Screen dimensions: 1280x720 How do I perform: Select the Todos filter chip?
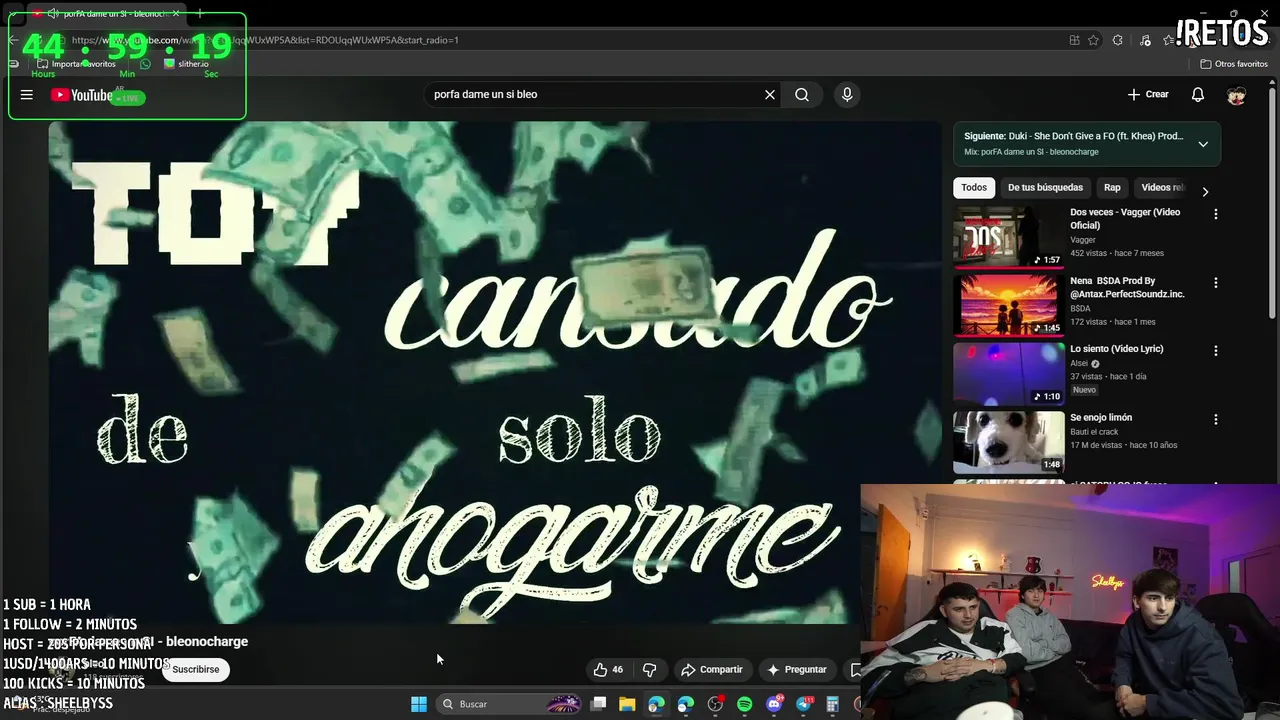[974, 187]
